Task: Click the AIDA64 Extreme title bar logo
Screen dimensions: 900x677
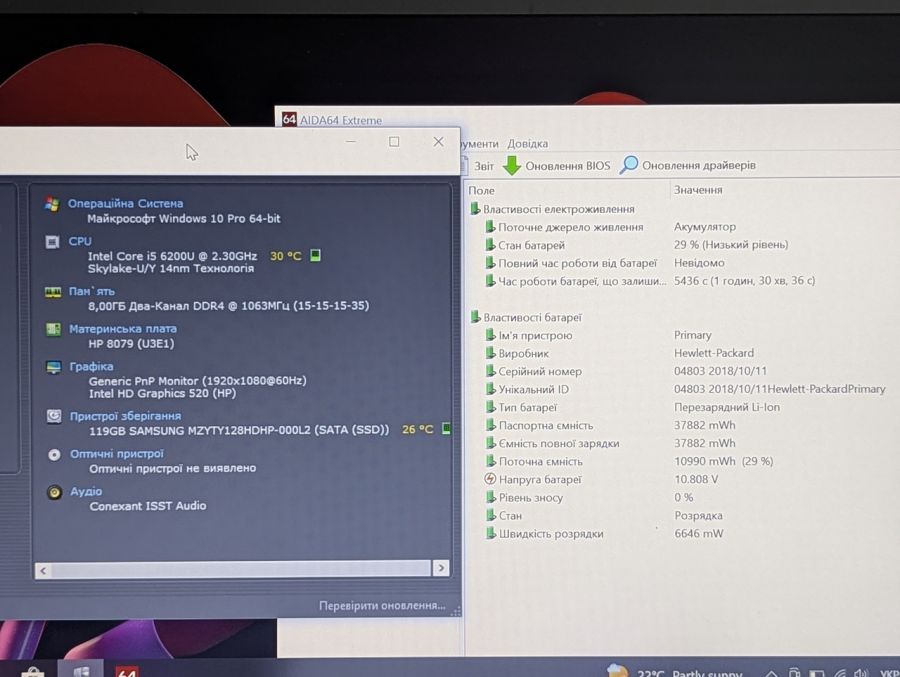Action: tap(289, 119)
